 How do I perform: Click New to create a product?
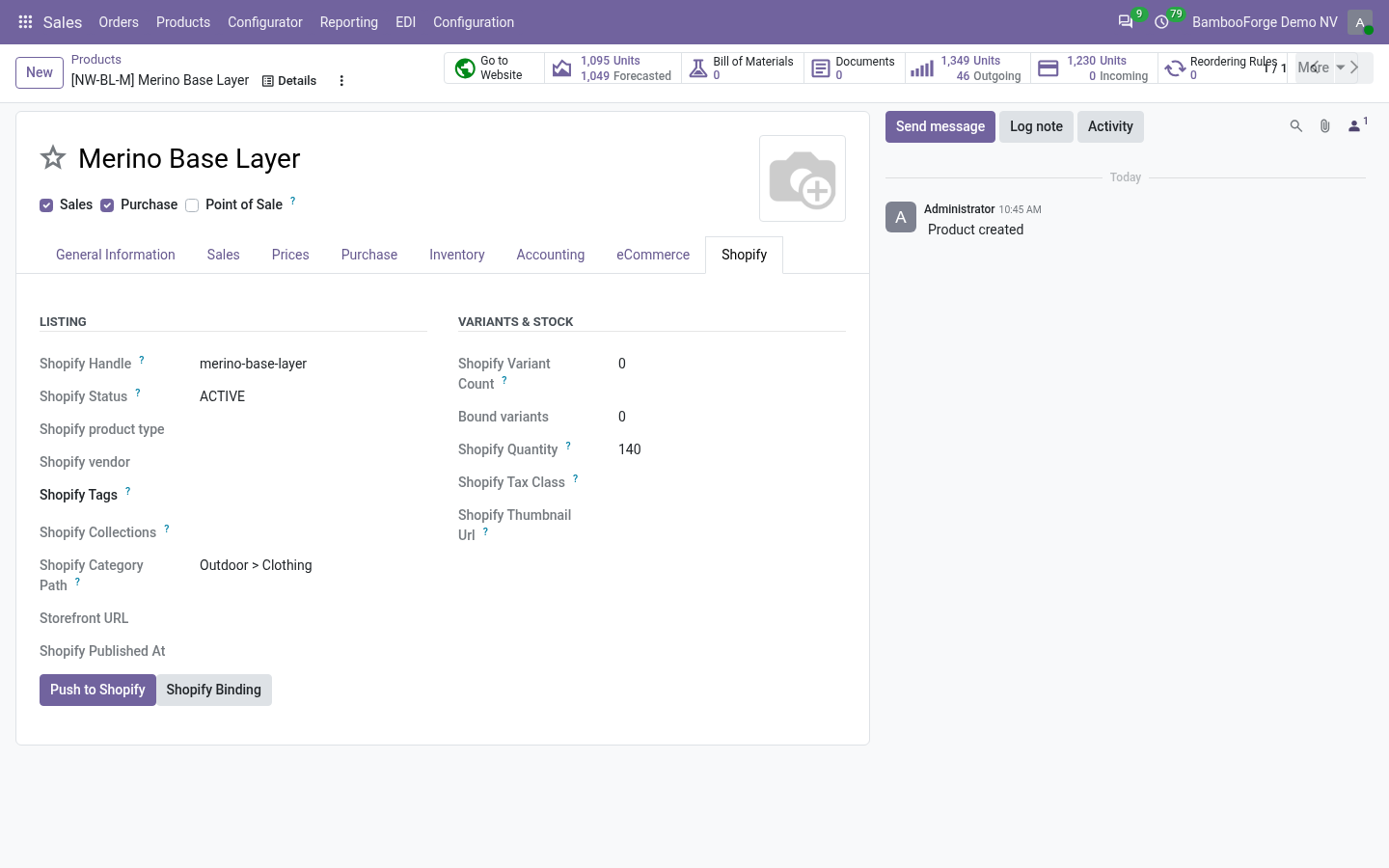coord(40,72)
